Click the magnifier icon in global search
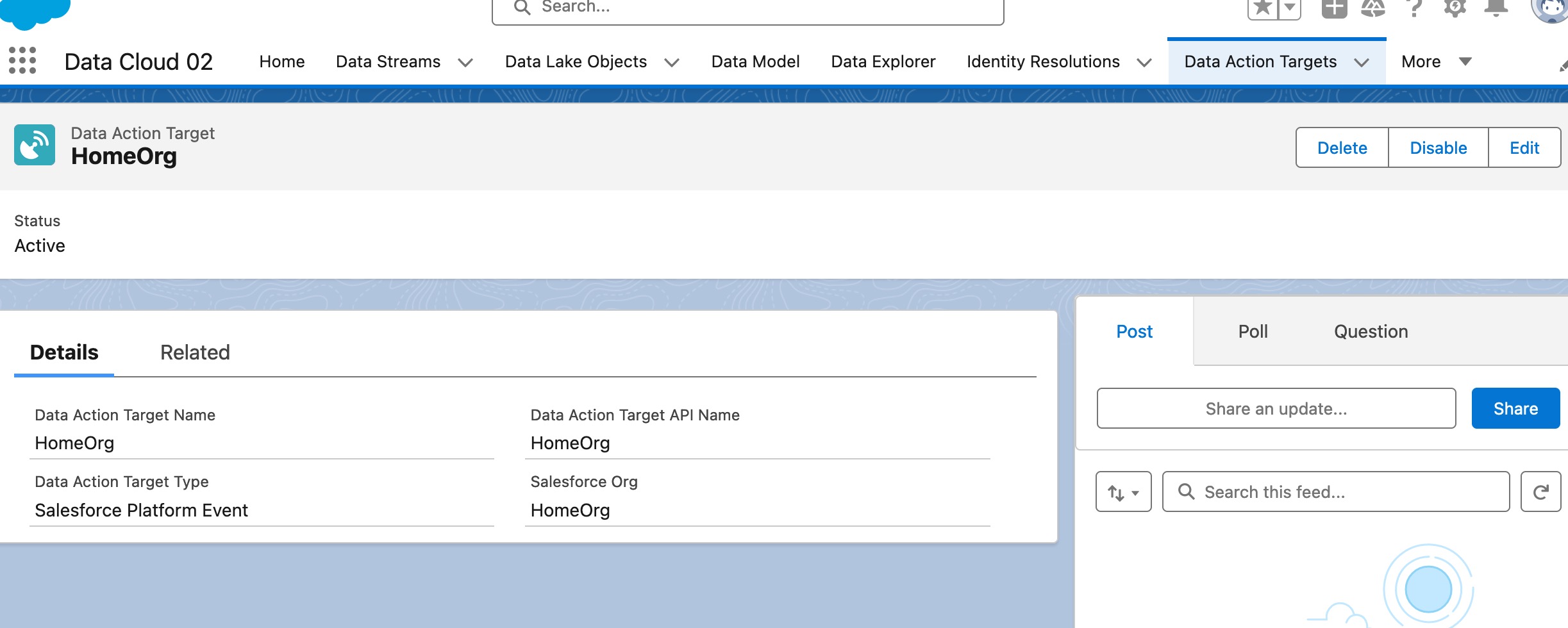Screen dimensions: 1568x628 coord(522,7)
